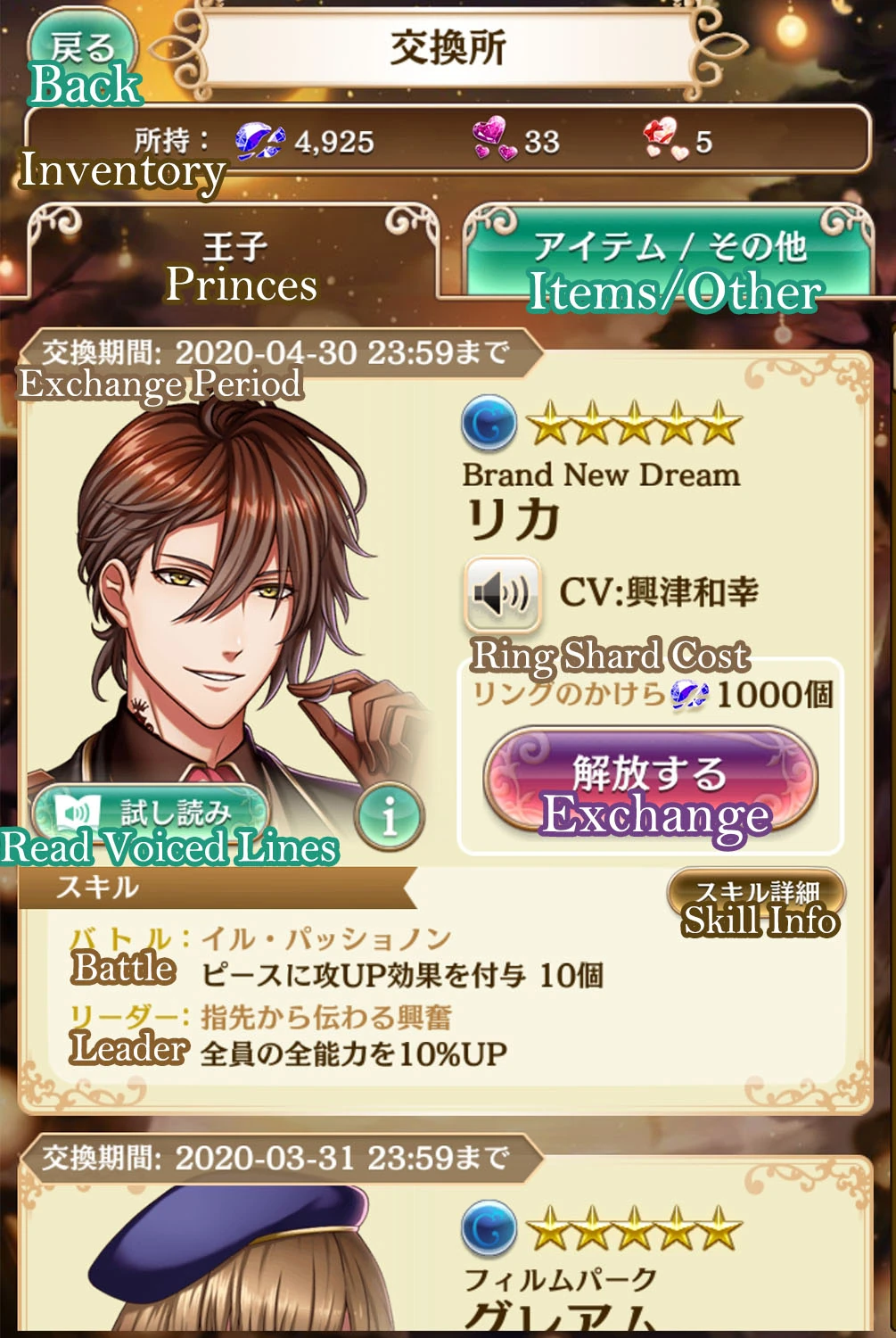Click the red heart gems inventory icon
The width and height of the screenshot is (896, 1338).
665,140
